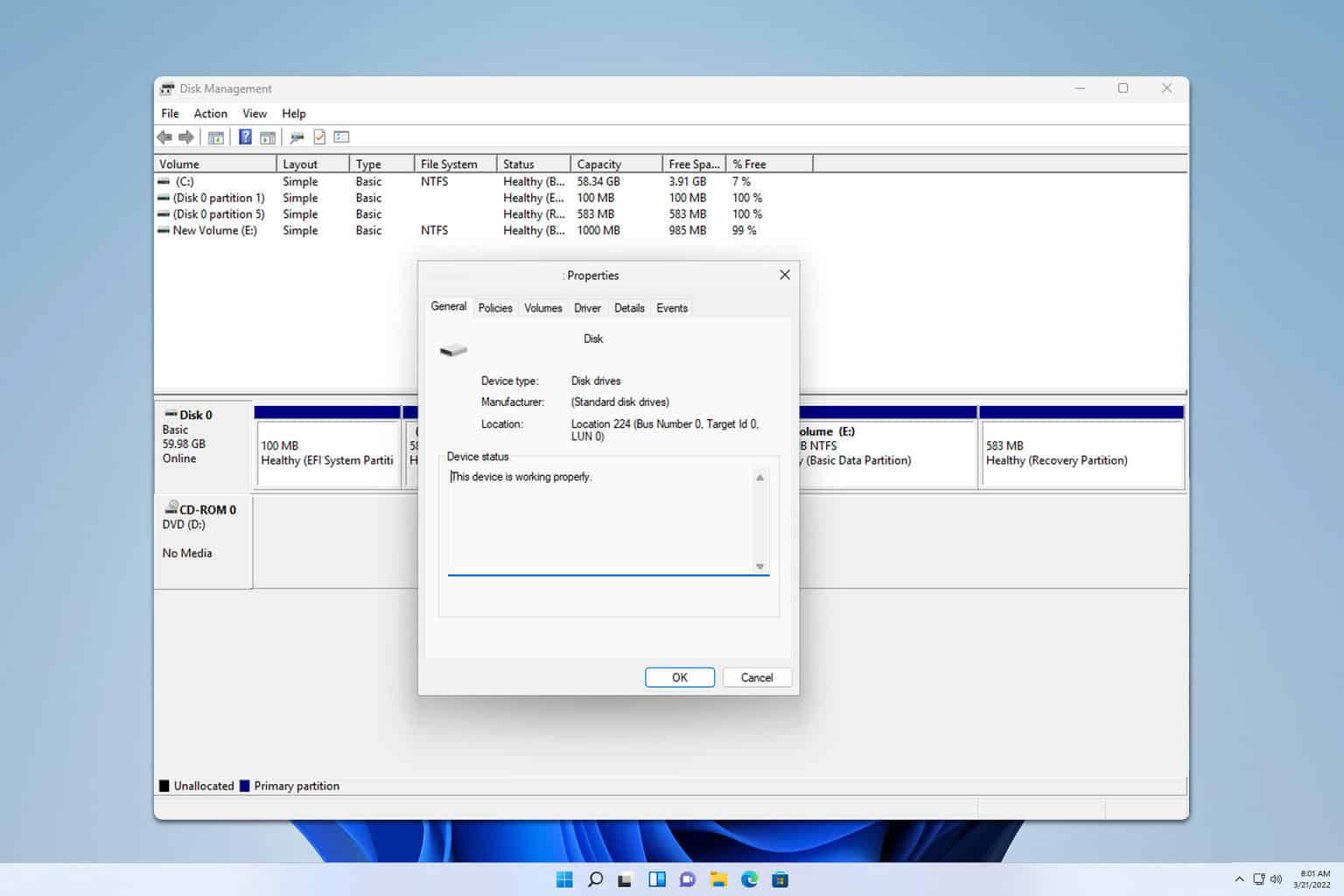
Task: Sort by the Layout column header
Action: (x=313, y=164)
